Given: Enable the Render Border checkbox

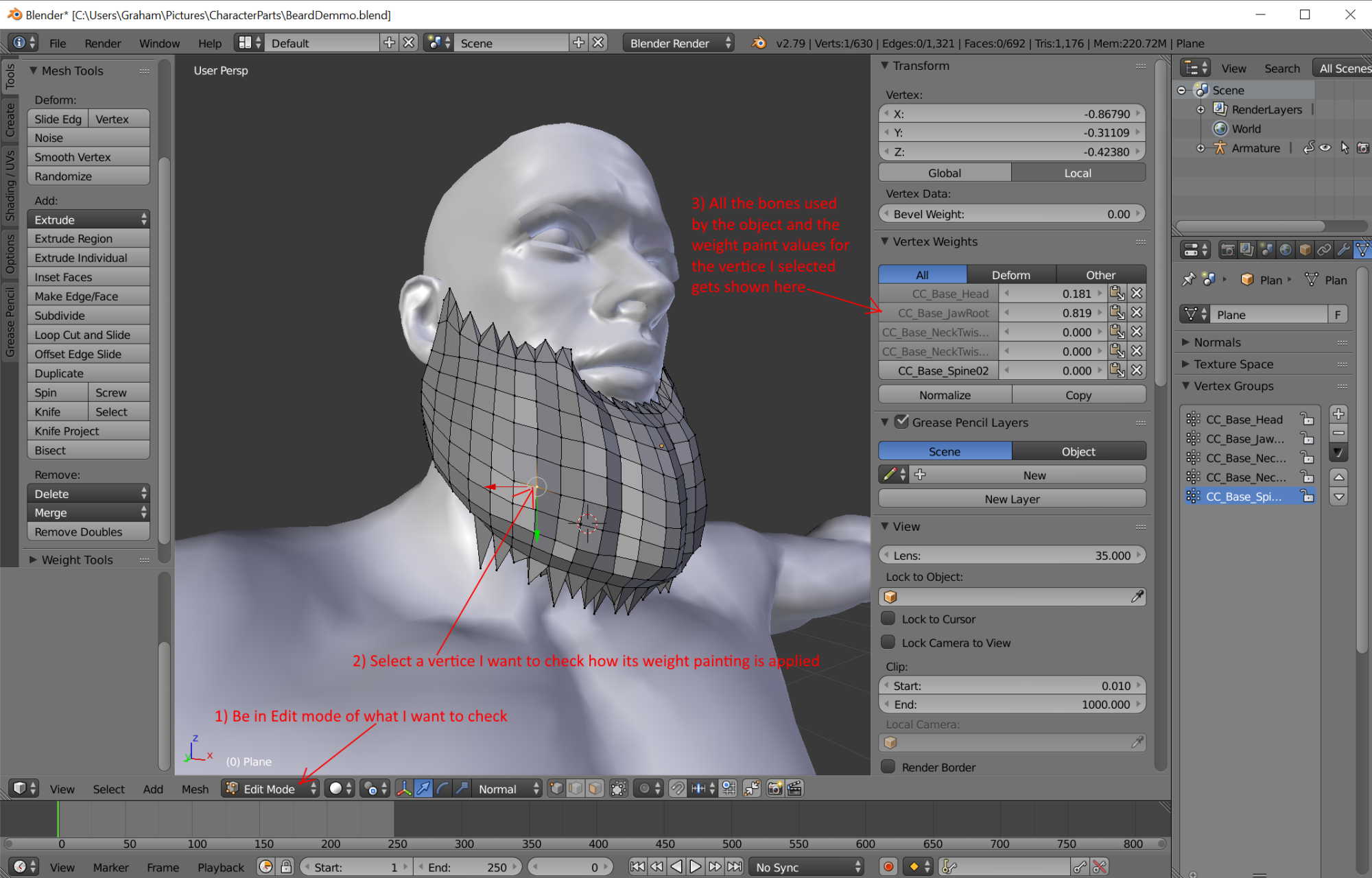Looking at the screenshot, I should pos(888,767).
